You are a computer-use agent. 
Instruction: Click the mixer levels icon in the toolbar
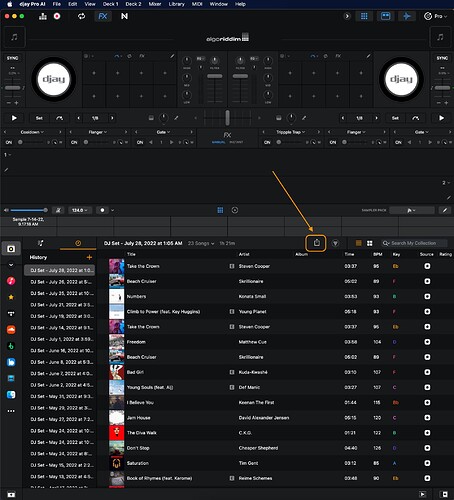pyautogui.click(x=43, y=16)
